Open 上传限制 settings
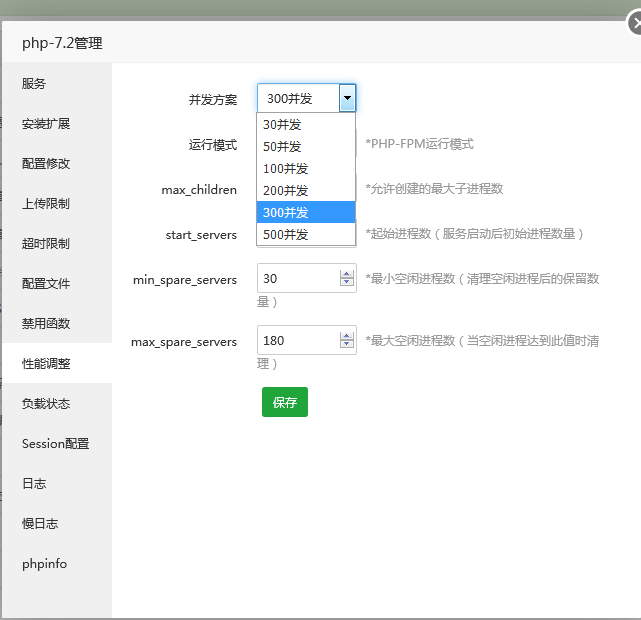The width and height of the screenshot is (641, 620). 46,204
